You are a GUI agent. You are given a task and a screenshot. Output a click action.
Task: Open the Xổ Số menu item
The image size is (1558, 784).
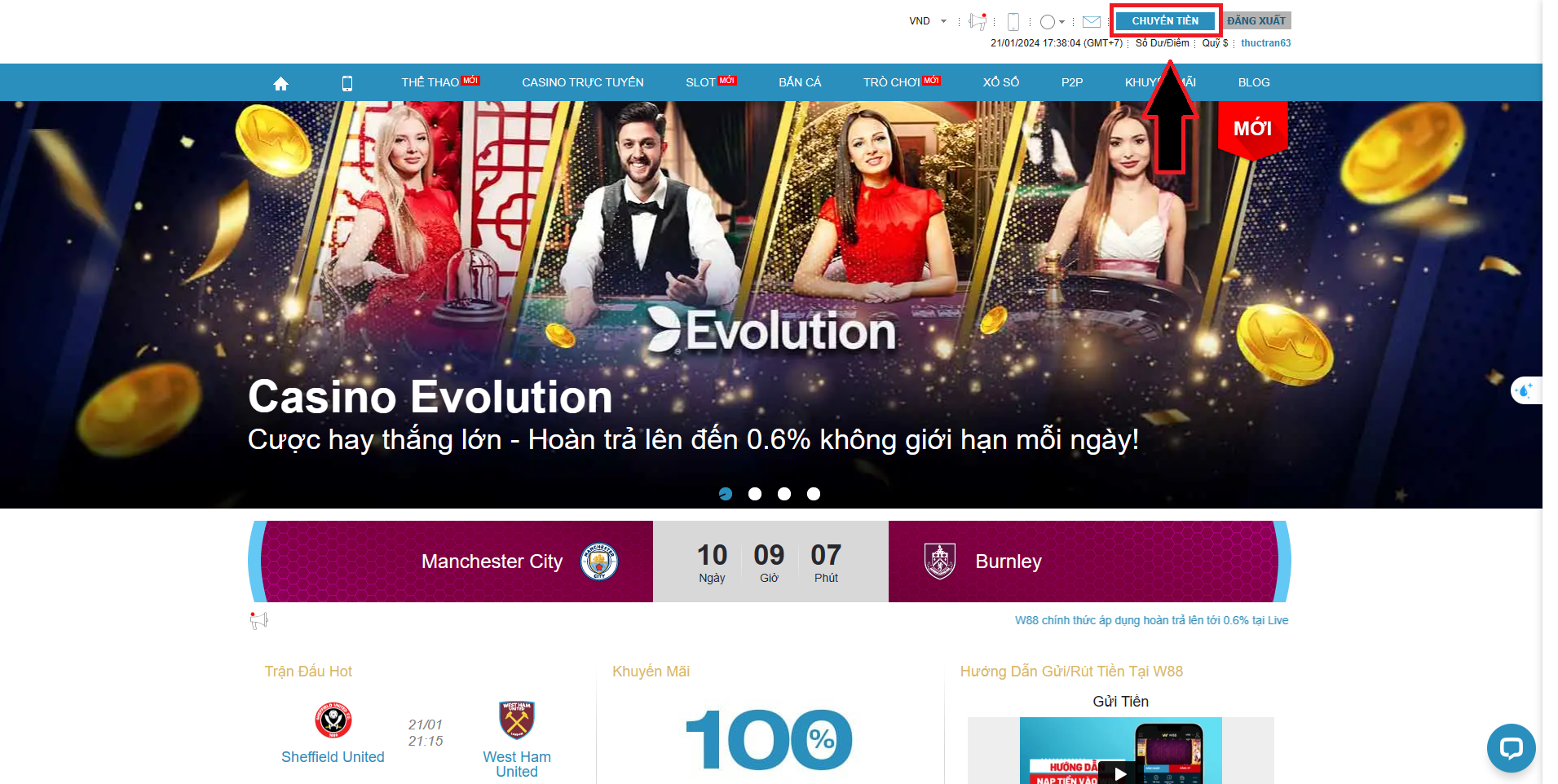[x=1000, y=82]
